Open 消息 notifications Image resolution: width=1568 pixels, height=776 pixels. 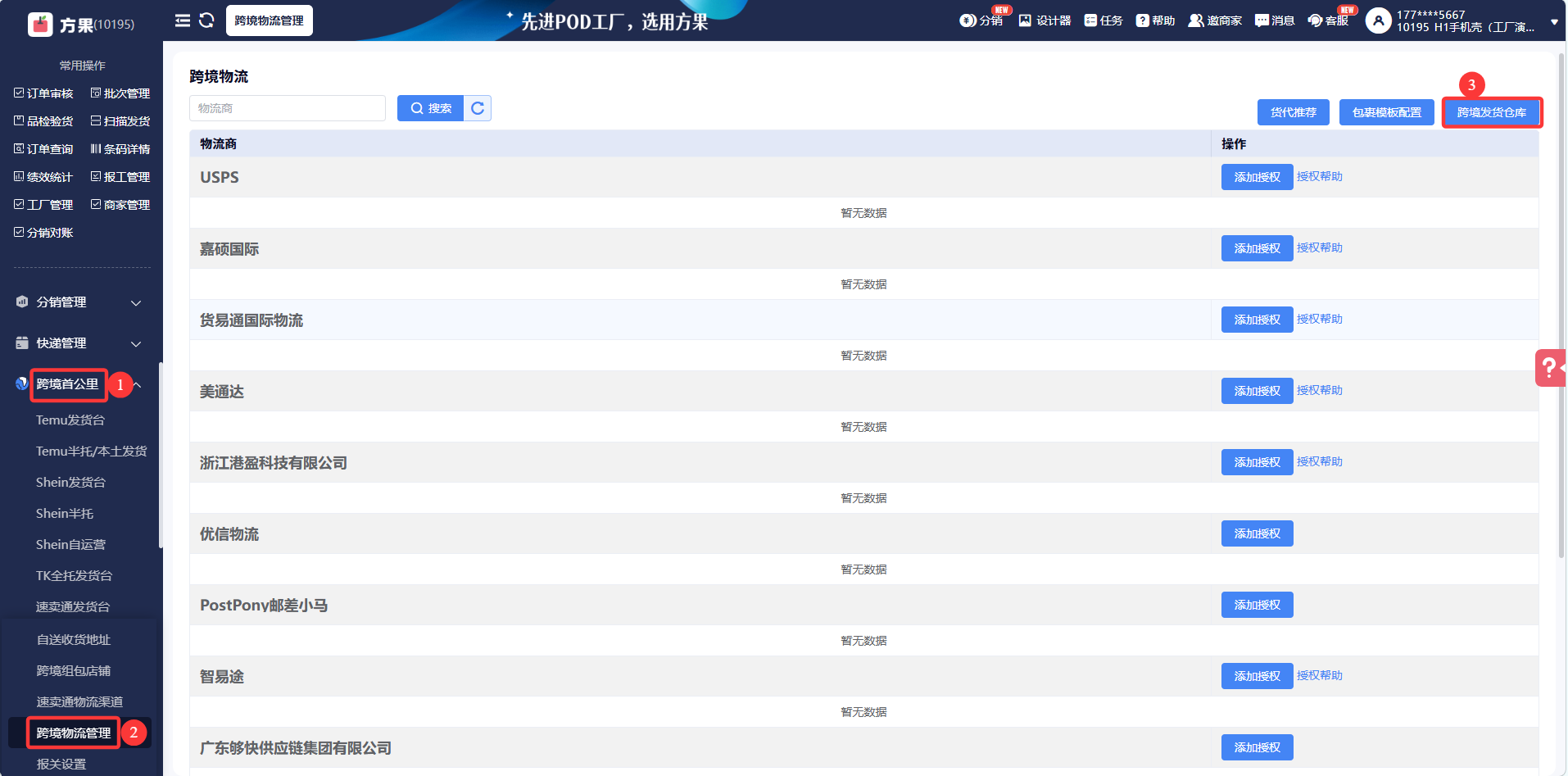tap(1275, 20)
